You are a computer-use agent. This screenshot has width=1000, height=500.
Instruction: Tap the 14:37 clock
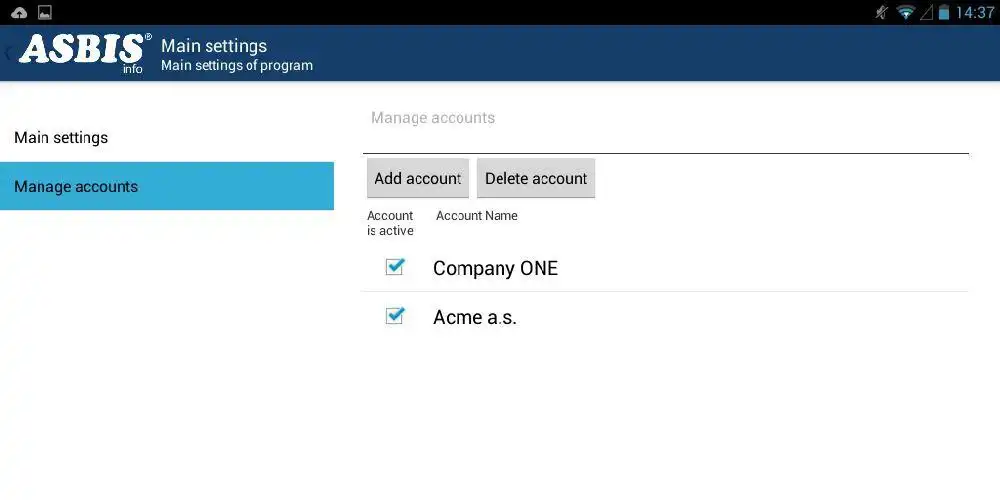point(974,12)
